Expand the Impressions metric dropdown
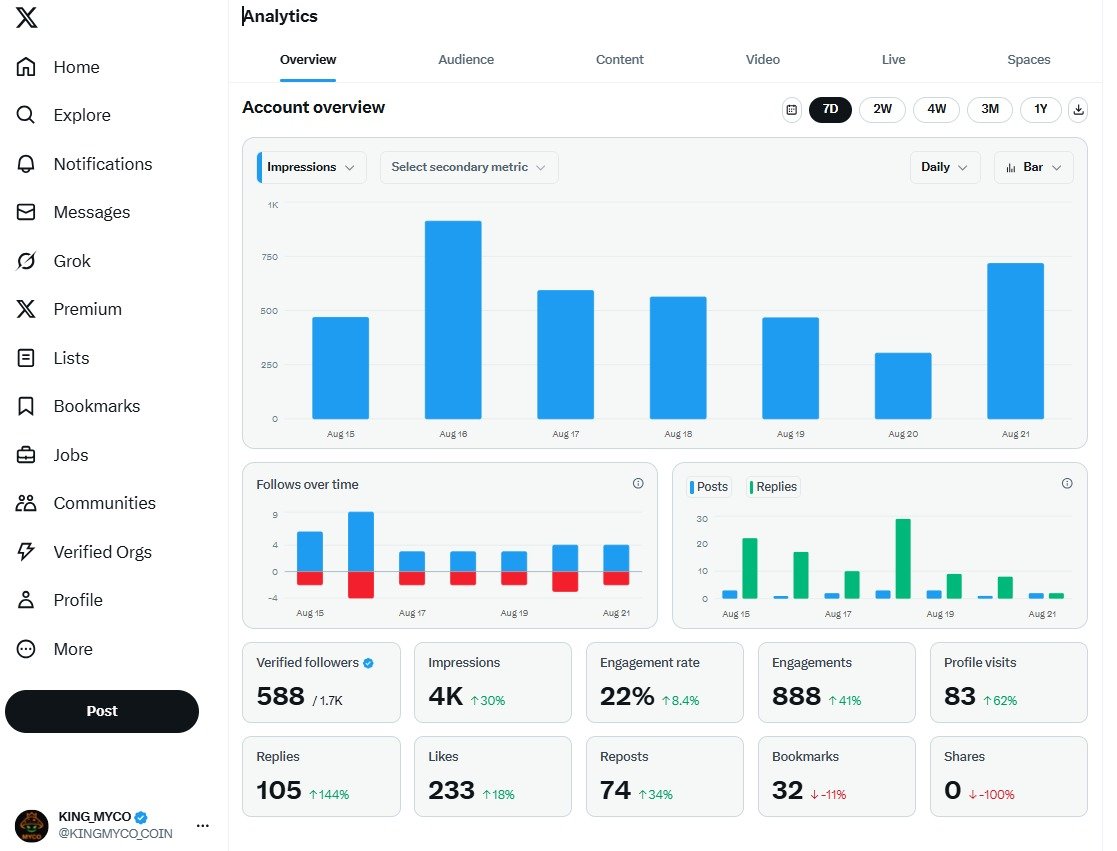 point(311,168)
